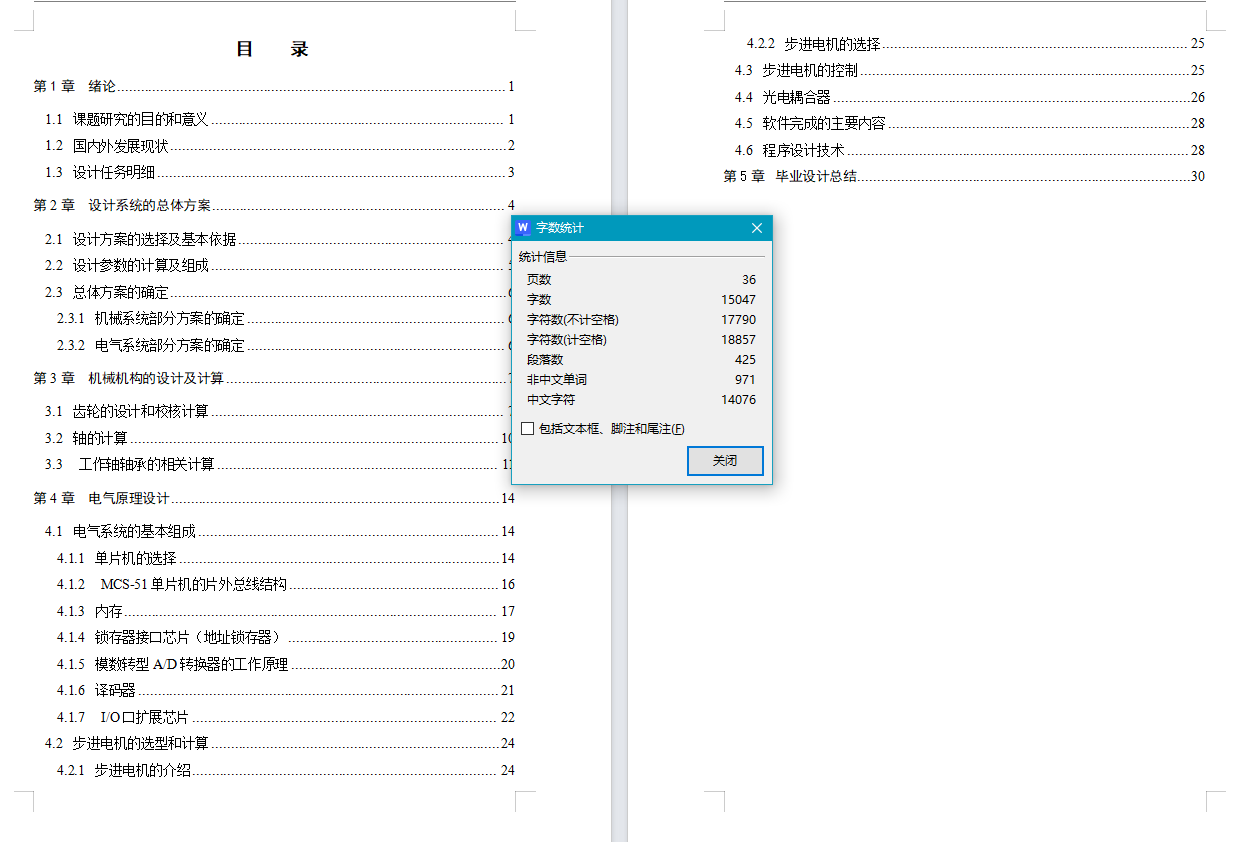Open 4.1.4 锁存器接口芯片 entry
Viewport: 1250px width, 842px height.
285,637
